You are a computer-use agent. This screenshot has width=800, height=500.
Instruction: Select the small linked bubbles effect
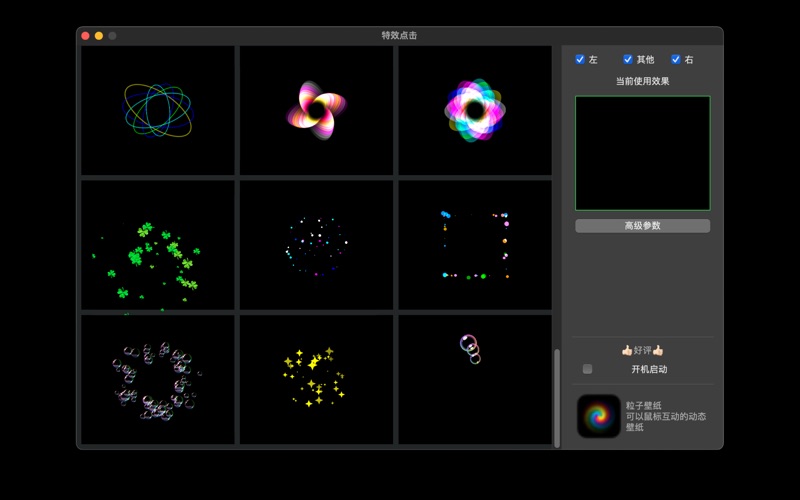[475, 380]
